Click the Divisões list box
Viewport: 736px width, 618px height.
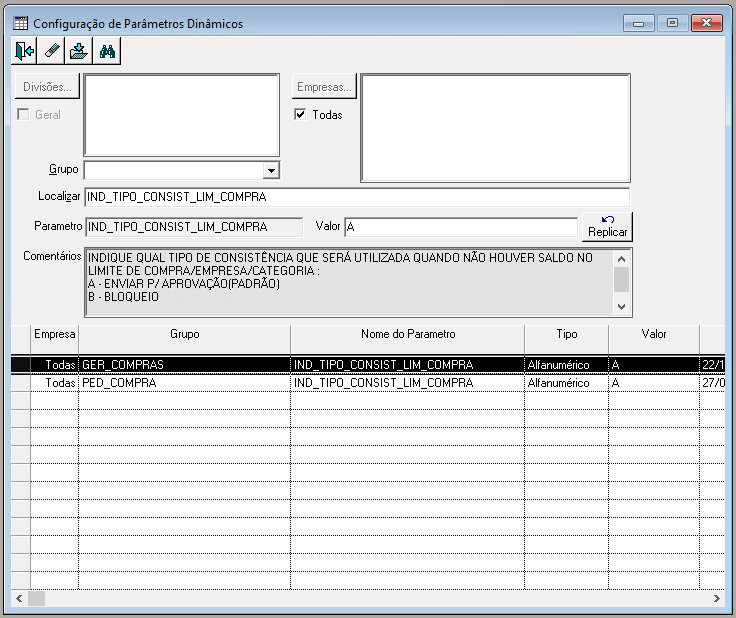click(x=182, y=115)
